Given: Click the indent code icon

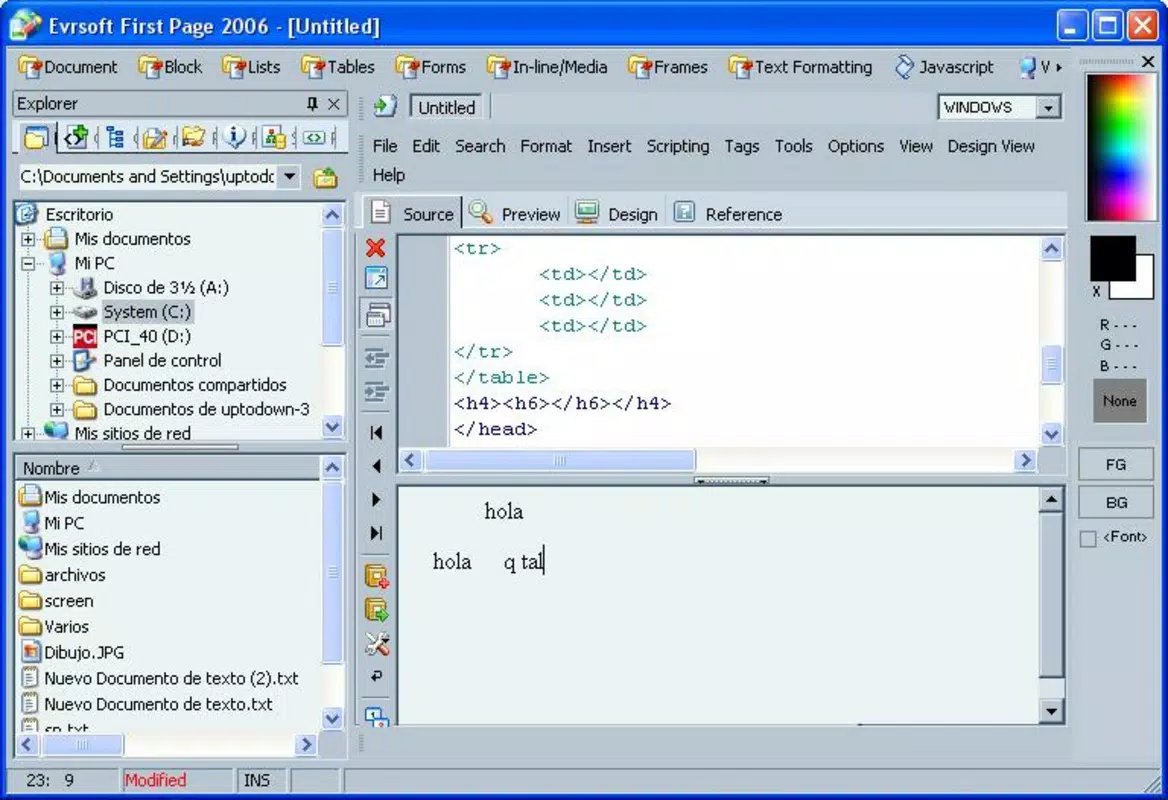Looking at the screenshot, I should pos(376,392).
